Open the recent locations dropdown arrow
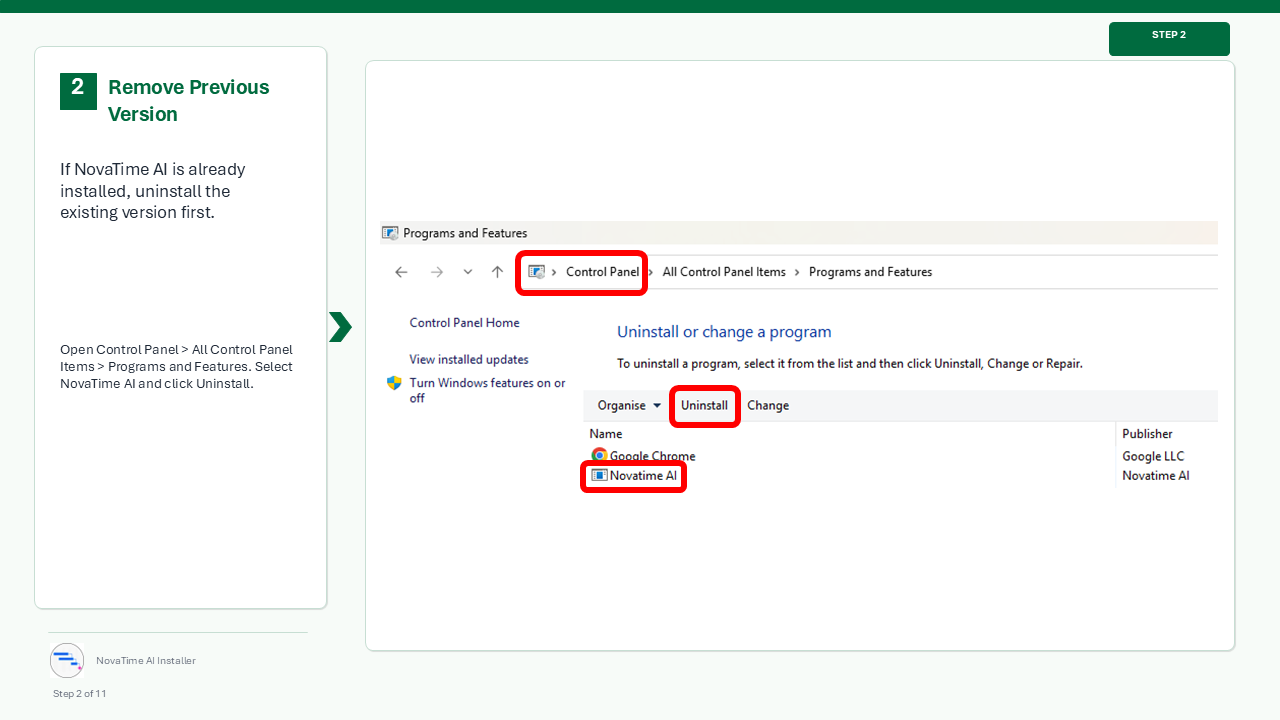 click(x=468, y=272)
